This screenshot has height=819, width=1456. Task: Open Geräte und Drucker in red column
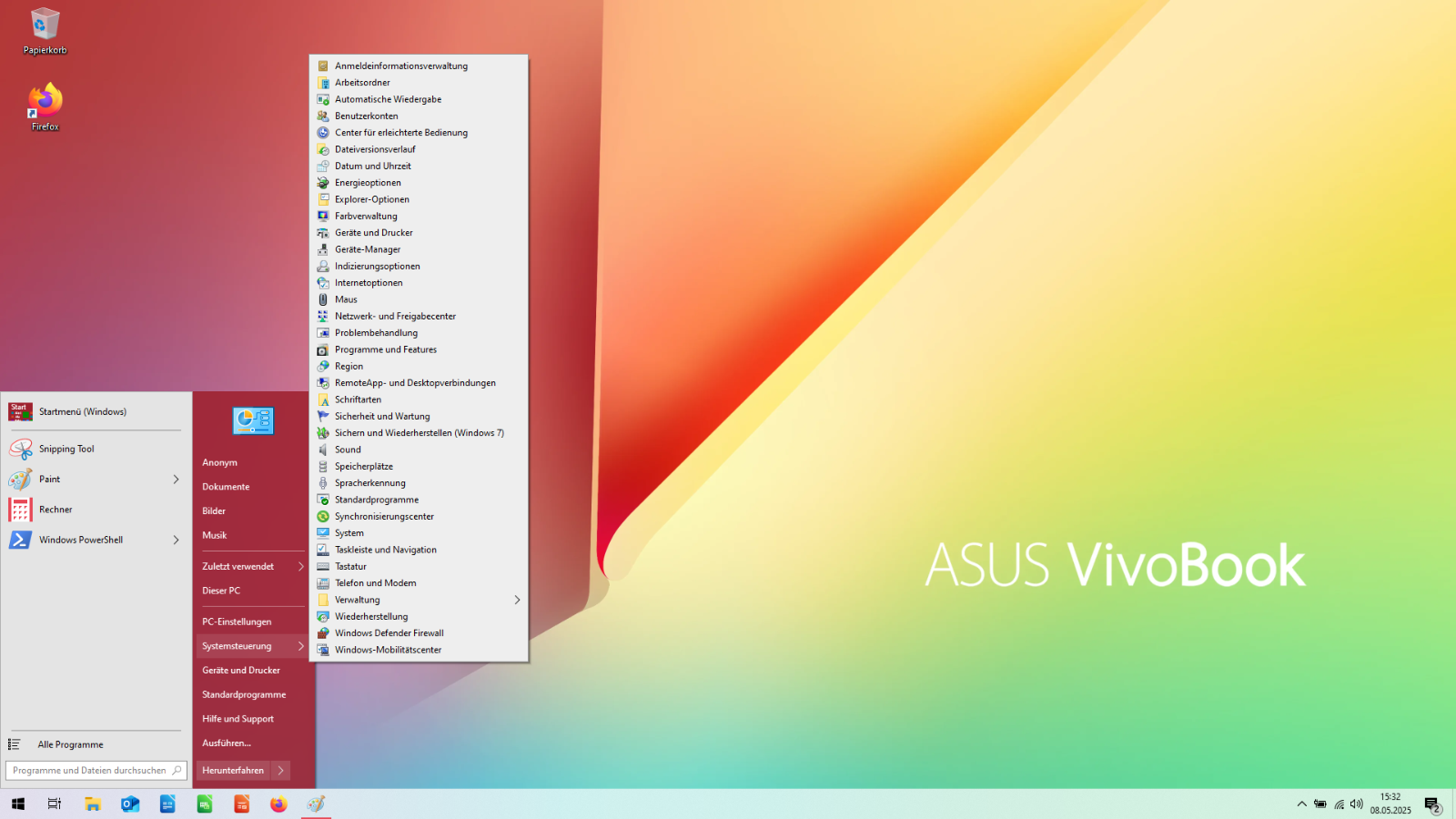(x=252, y=670)
